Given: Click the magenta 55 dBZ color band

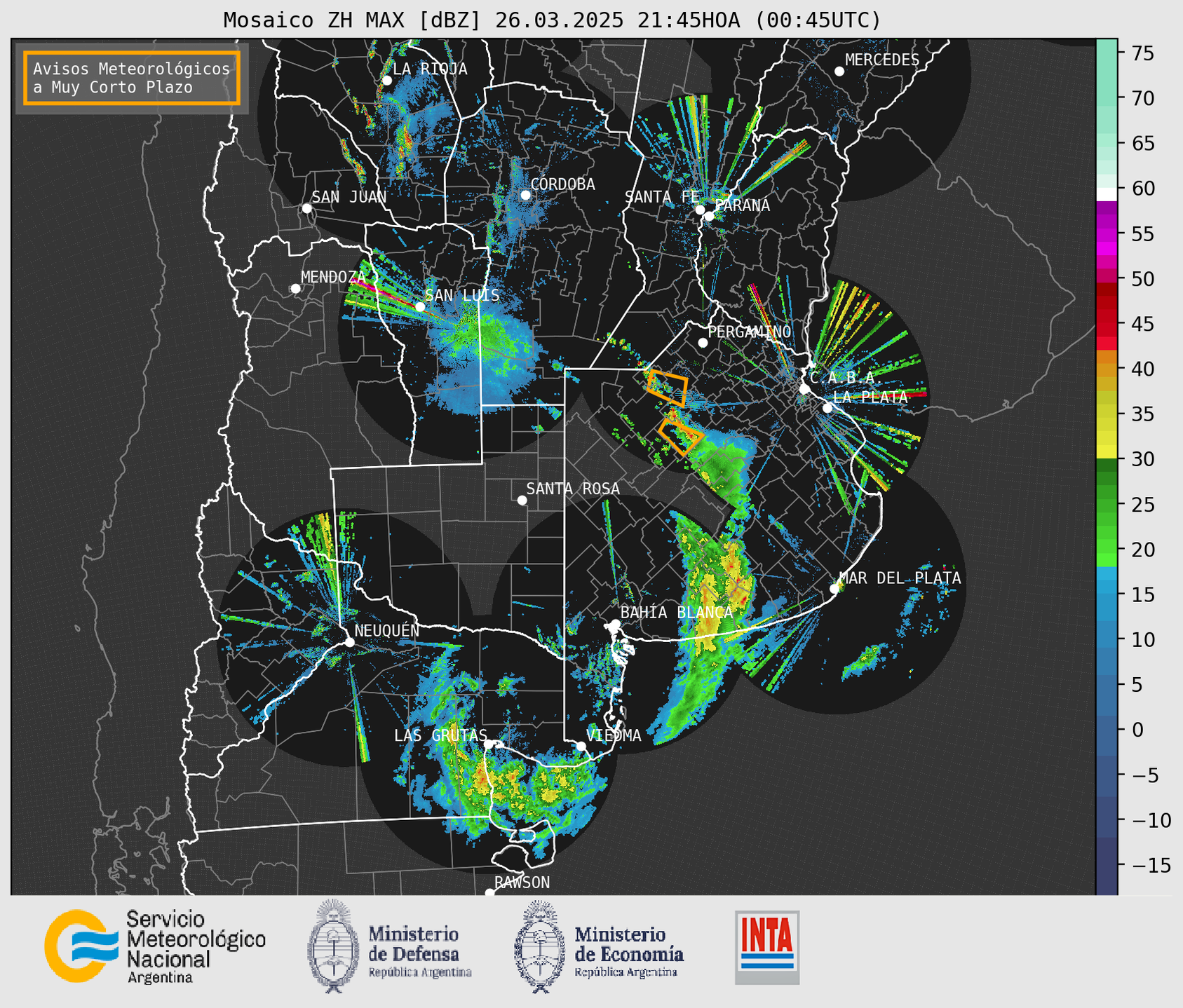Looking at the screenshot, I should (1107, 233).
